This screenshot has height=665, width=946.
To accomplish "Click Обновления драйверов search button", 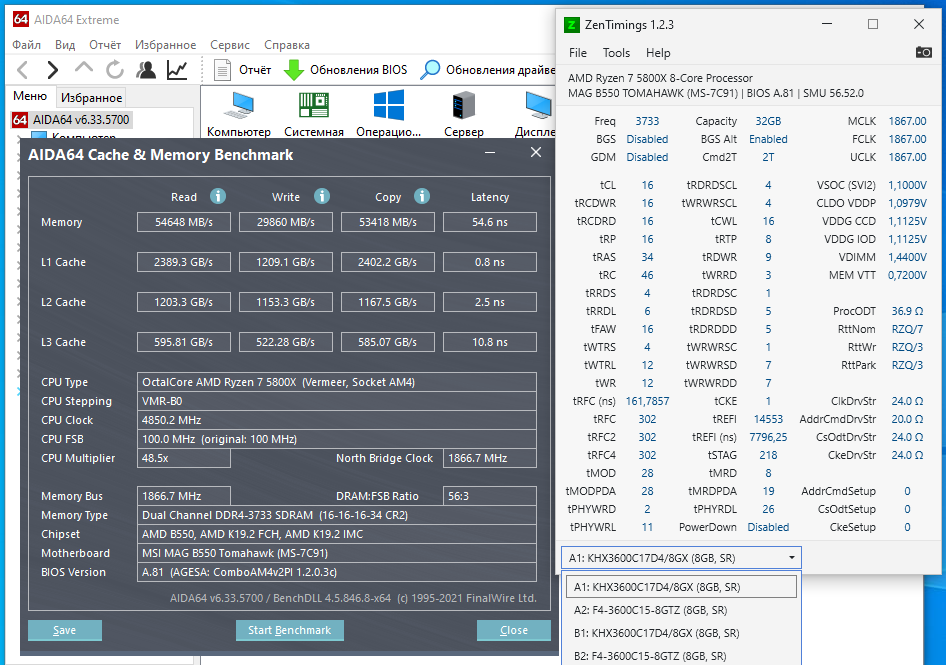I will (x=487, y=70).
